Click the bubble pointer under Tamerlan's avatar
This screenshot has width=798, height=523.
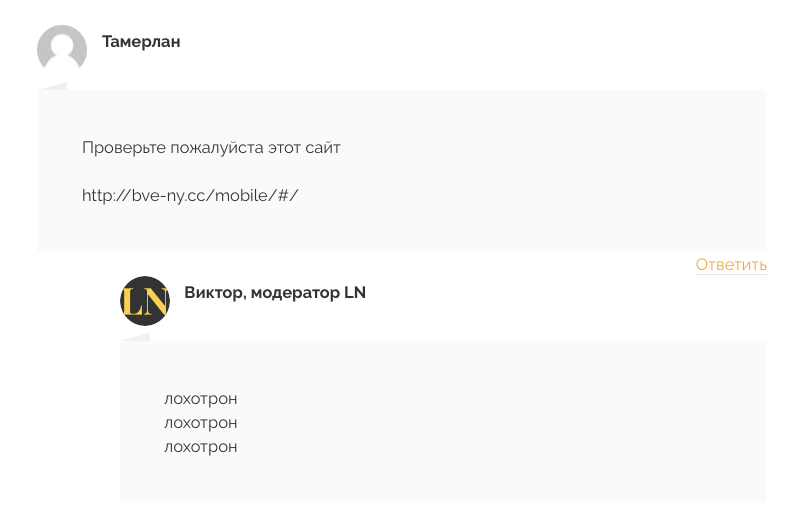pyautogui.click(x=53, y=86)
